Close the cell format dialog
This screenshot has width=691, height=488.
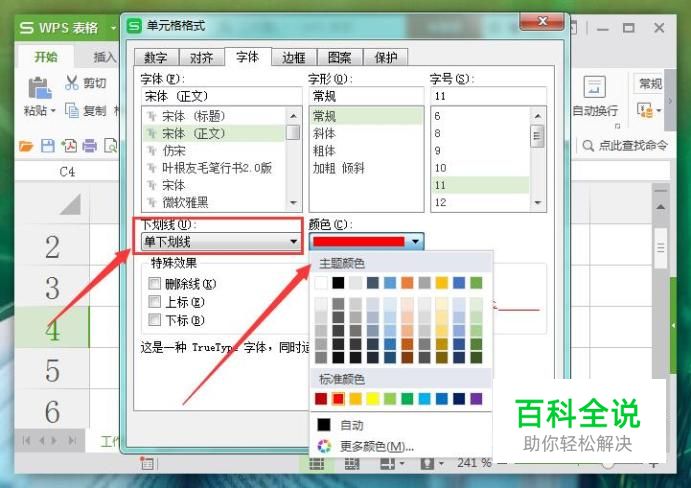tap(542, 21)
